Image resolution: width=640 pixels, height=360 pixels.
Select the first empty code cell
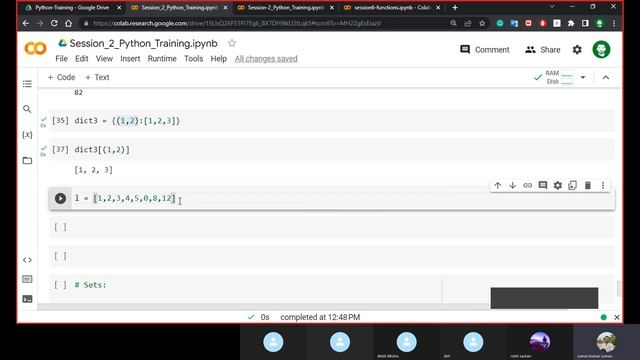[331, 227]
